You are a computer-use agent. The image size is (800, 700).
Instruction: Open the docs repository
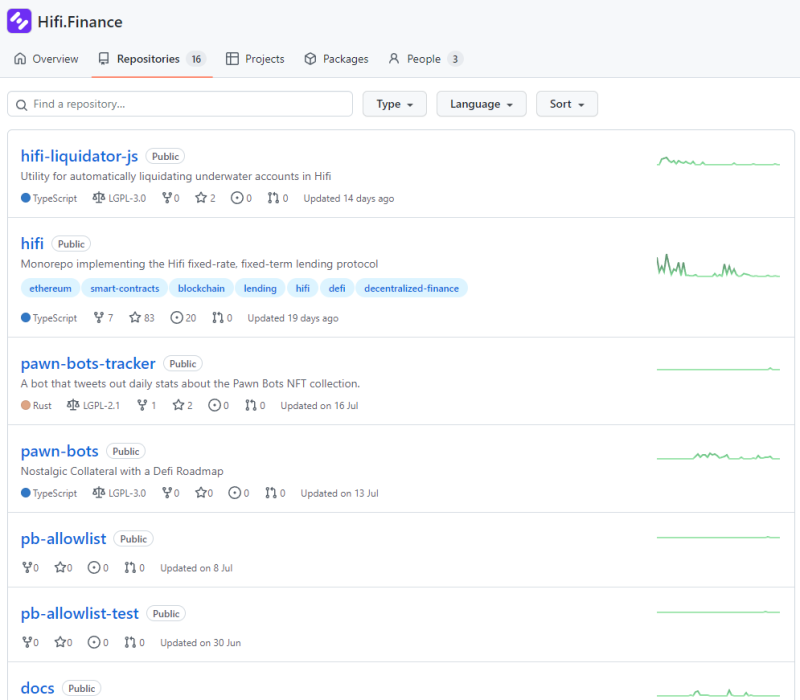[x=37, y=688]
